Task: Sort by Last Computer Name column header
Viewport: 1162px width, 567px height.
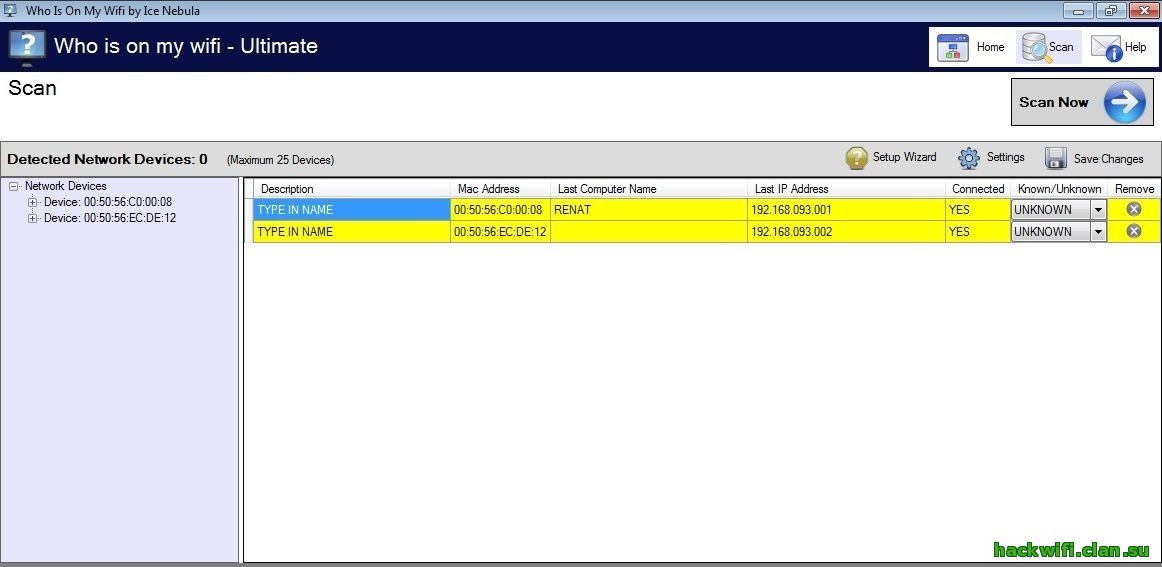Action: point(649,189)
